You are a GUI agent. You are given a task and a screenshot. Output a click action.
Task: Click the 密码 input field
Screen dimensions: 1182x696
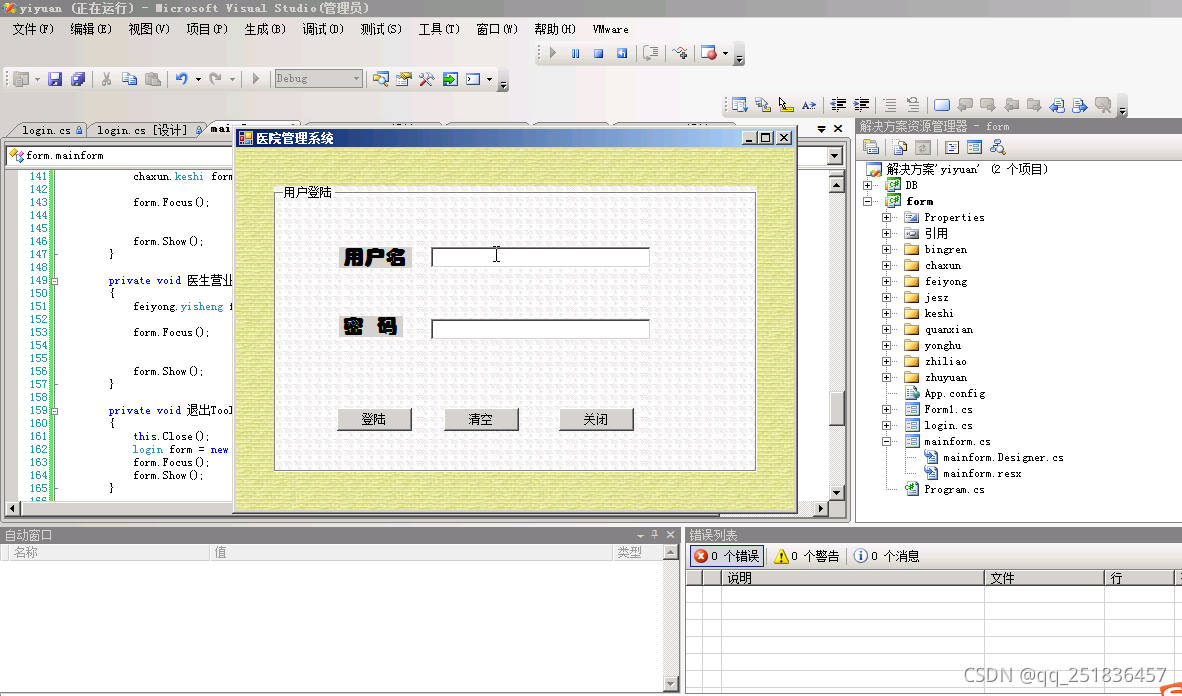point(540,330)
